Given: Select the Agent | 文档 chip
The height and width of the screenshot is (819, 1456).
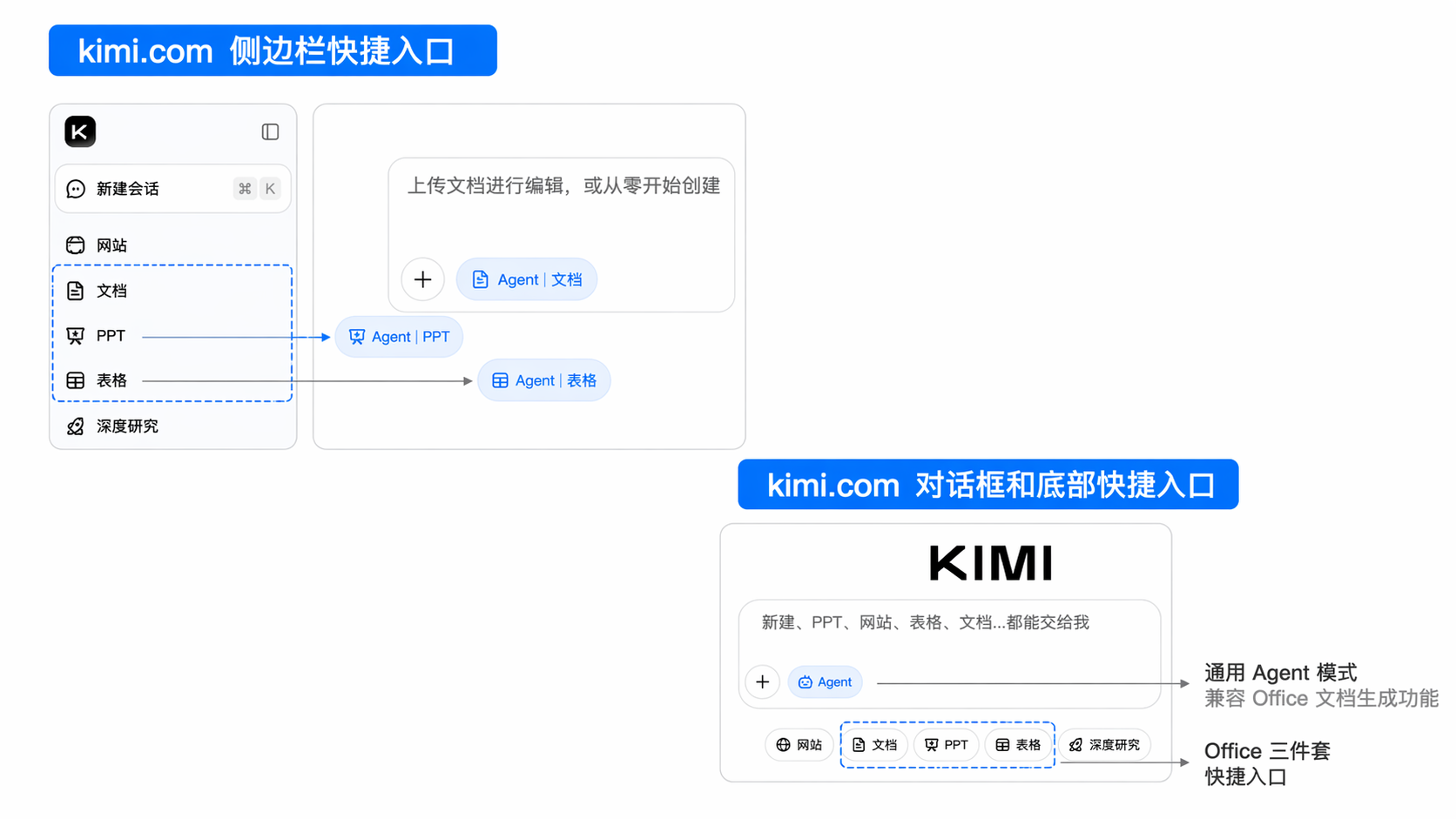Looking at the screenshot, I should [x=527, y=279].
